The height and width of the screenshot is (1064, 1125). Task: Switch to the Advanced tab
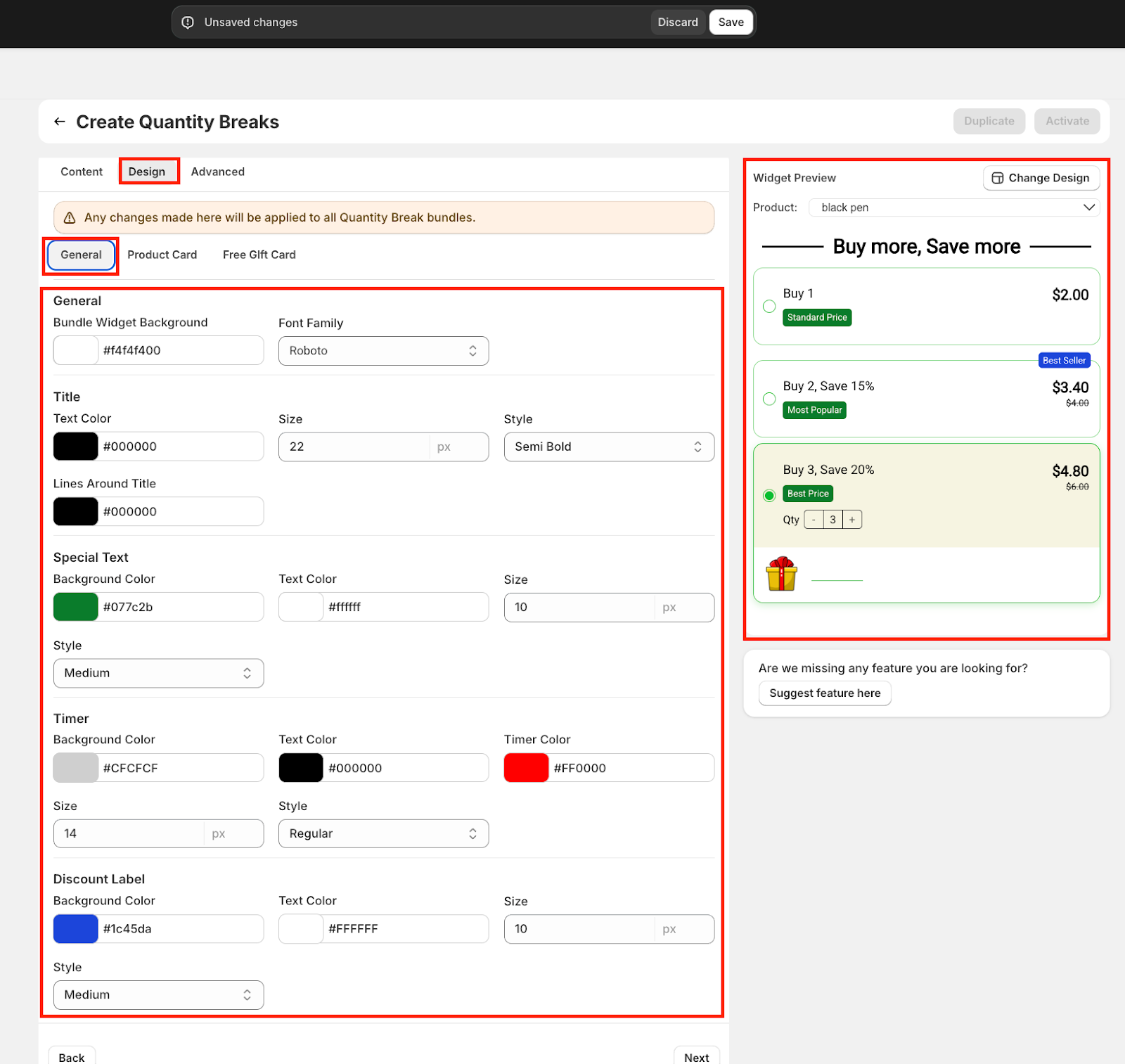[x=218, y=172]
